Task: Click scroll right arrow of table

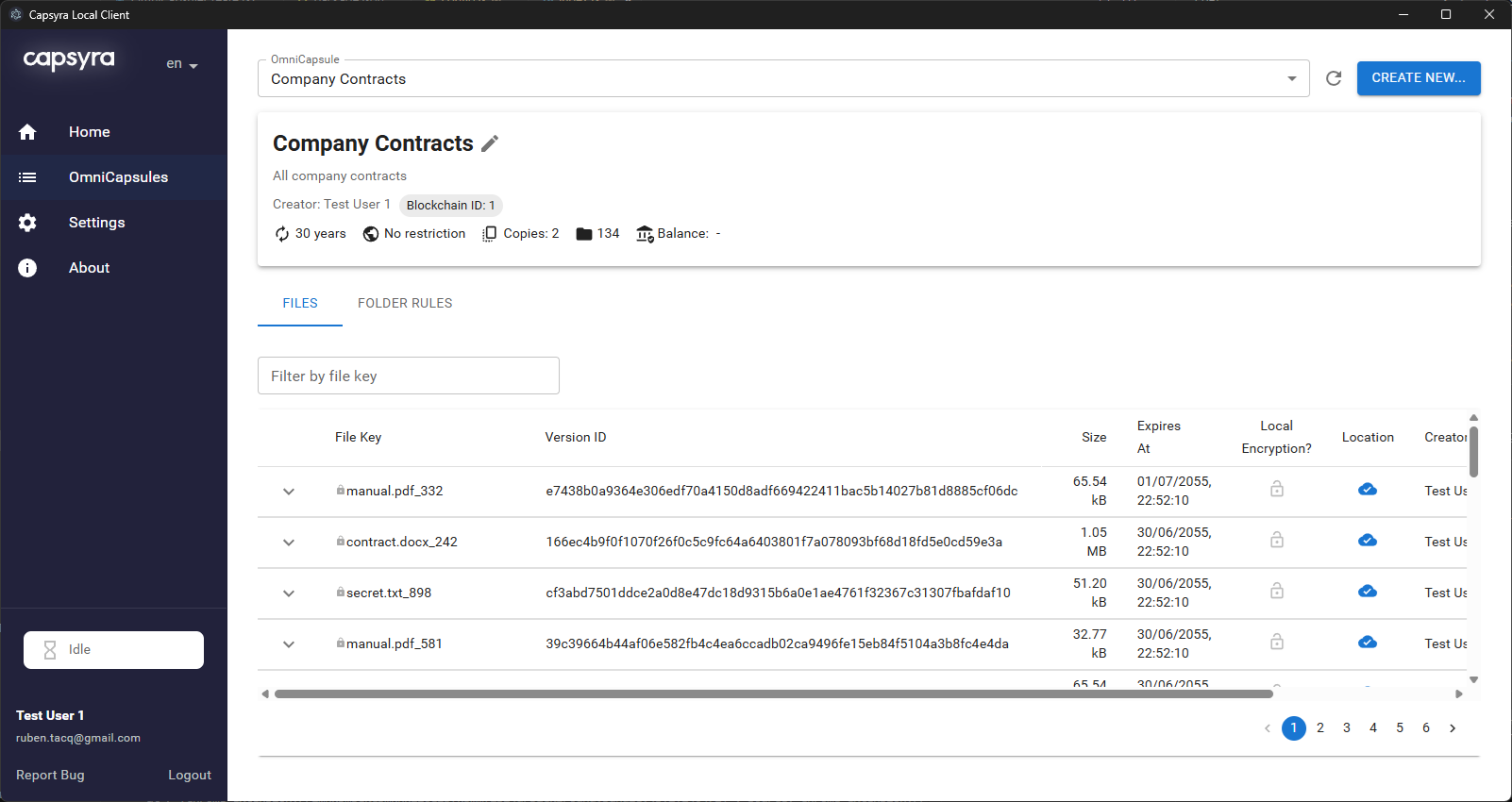Action: (1459, 694)
